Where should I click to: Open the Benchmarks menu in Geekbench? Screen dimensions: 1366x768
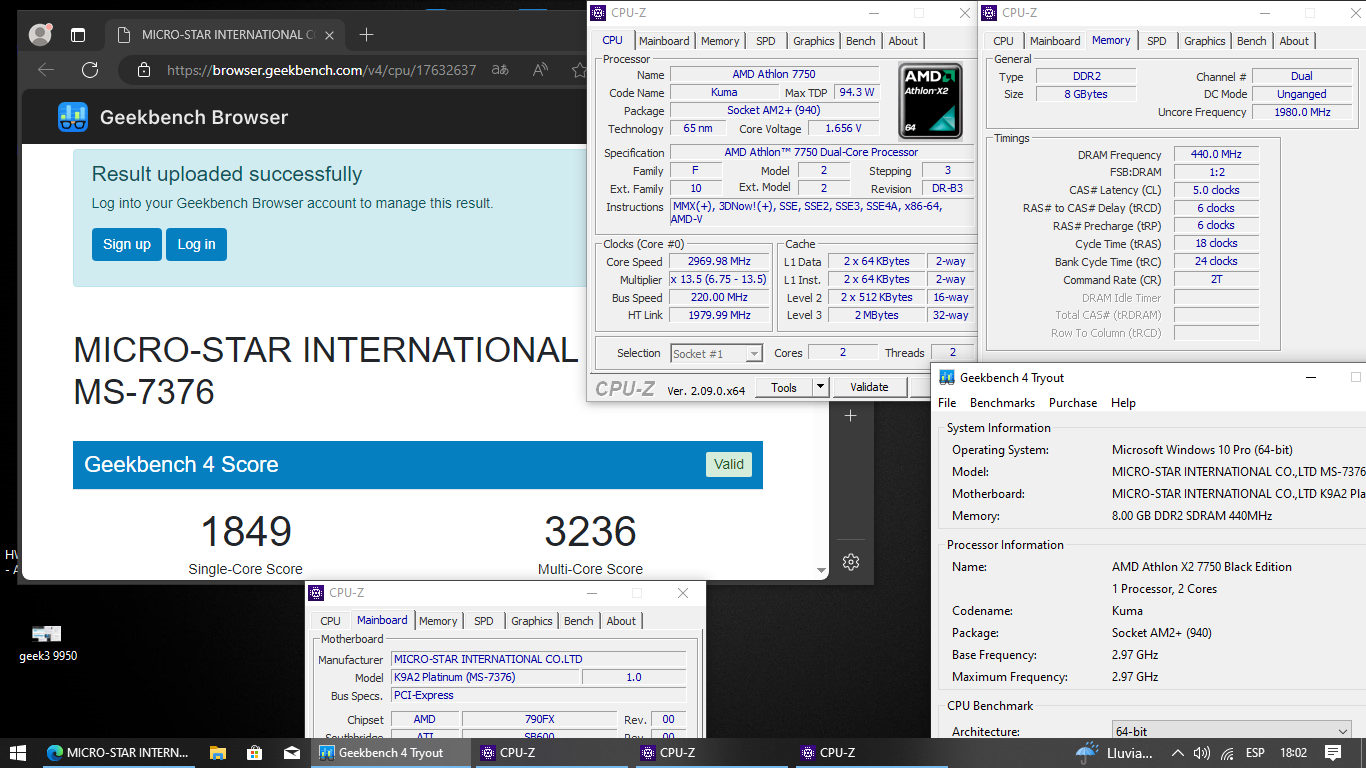(x=1002, y=403)
